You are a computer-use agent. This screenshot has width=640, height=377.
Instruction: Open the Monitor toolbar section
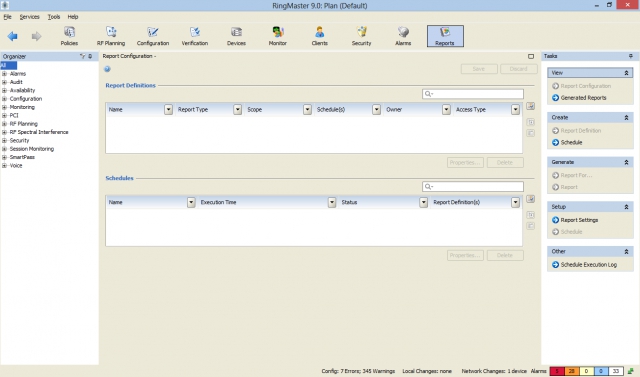coord(278,36)
